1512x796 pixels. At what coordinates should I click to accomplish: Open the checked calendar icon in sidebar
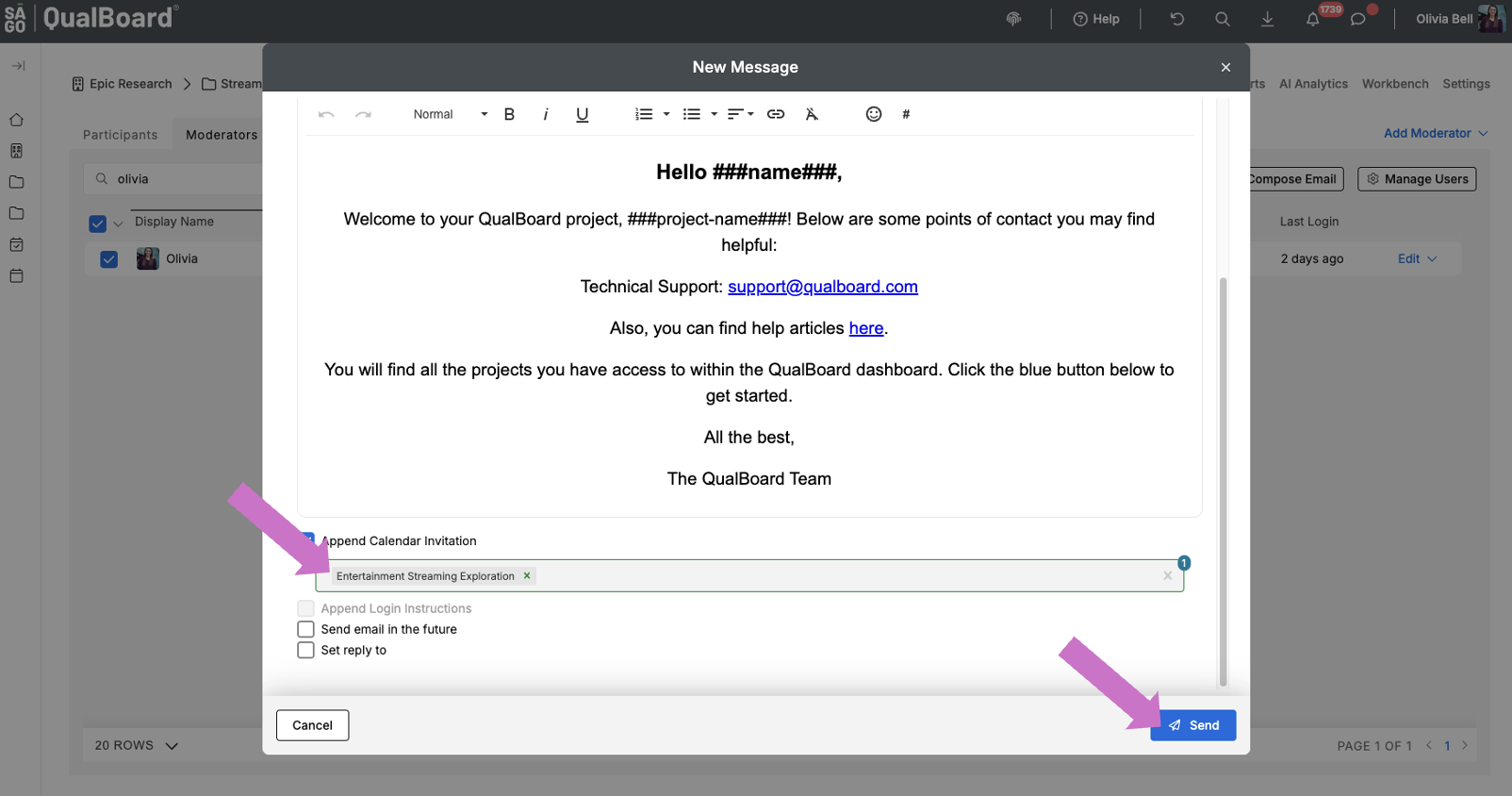click(x=16, y=244)
